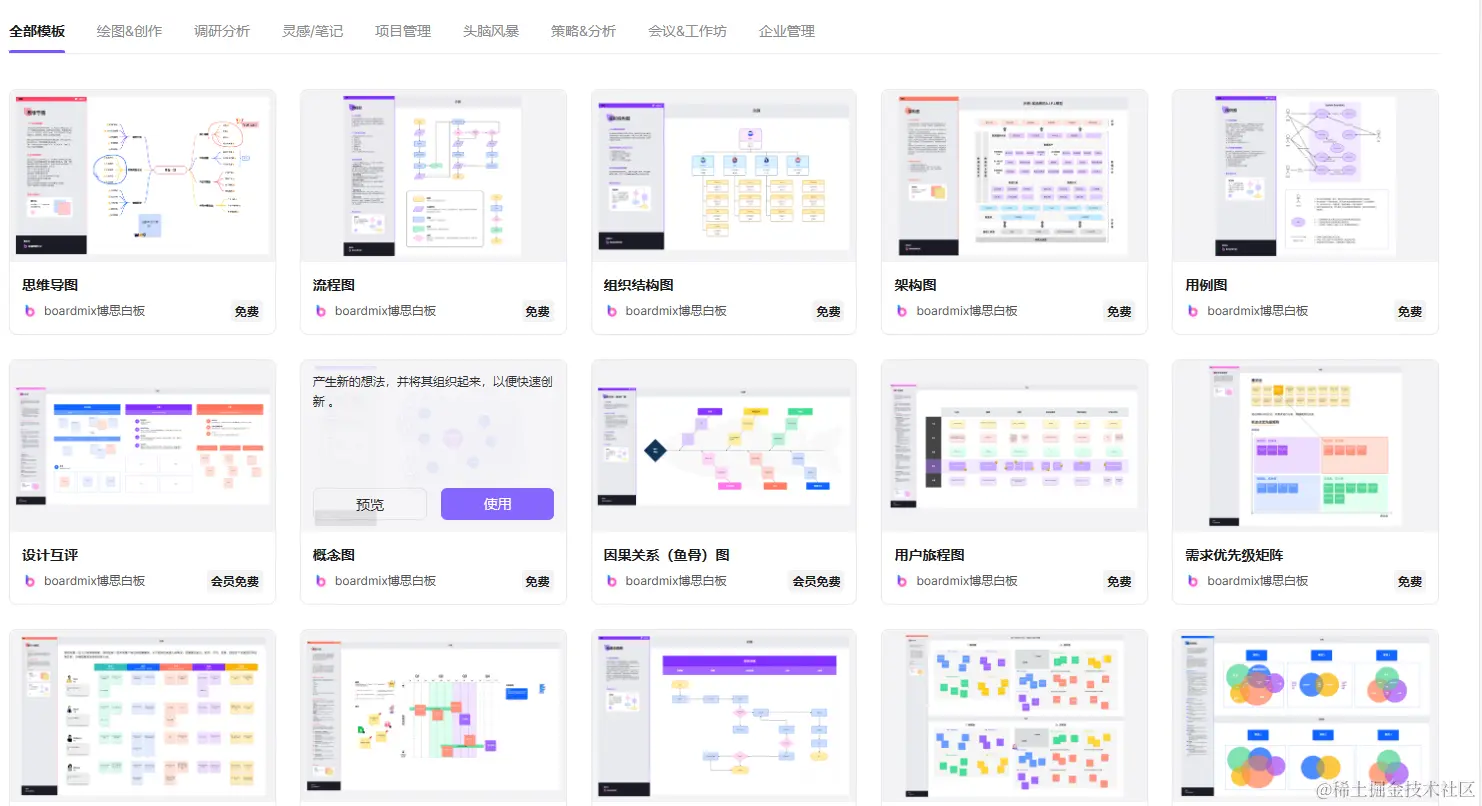1482x806 pixels.
Task: Click the boardmix icon under 架构图 card
Action: [x=901, y=311]
